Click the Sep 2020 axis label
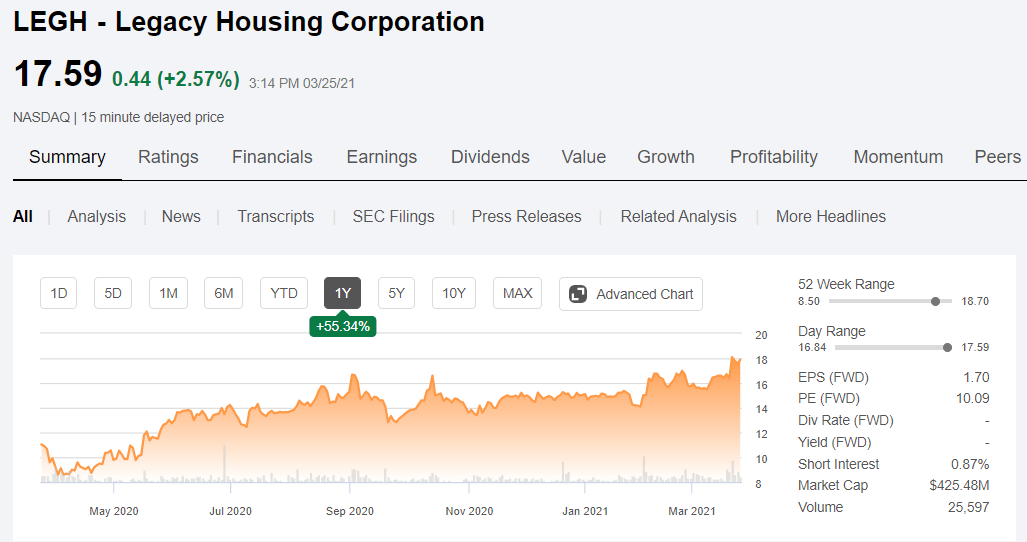 tap(350, 511)
